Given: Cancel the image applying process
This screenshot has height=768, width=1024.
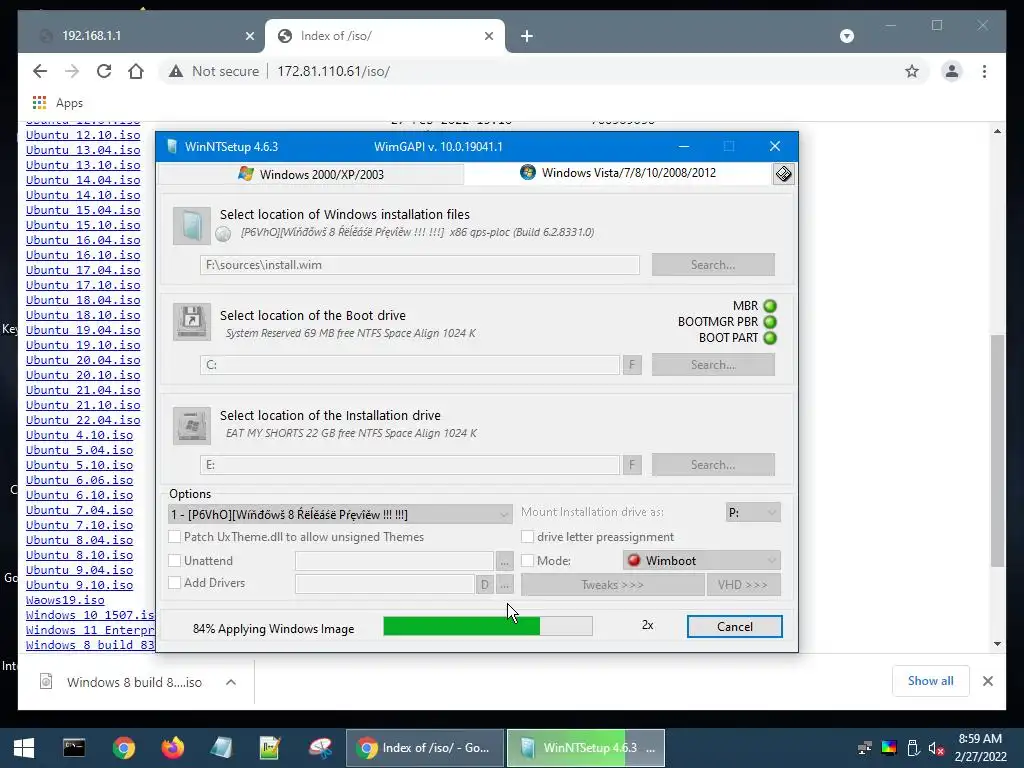Looking at the screenshot, I should (x=735, y=626).
